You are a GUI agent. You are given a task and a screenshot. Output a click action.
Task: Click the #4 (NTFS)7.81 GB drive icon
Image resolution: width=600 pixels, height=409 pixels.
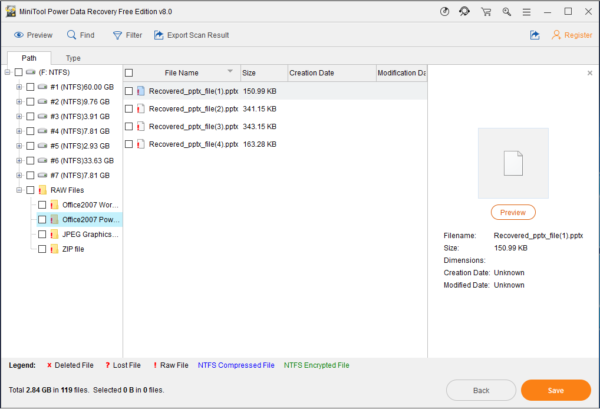click(43, 131)
